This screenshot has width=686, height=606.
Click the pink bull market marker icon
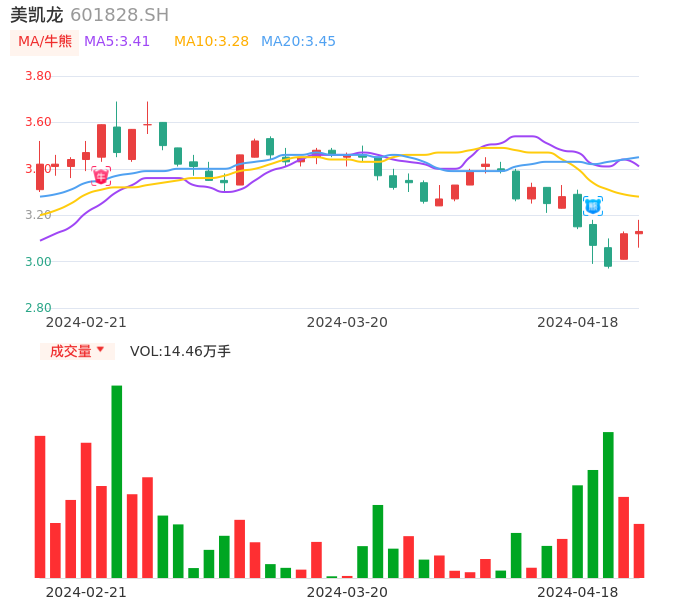101,176
